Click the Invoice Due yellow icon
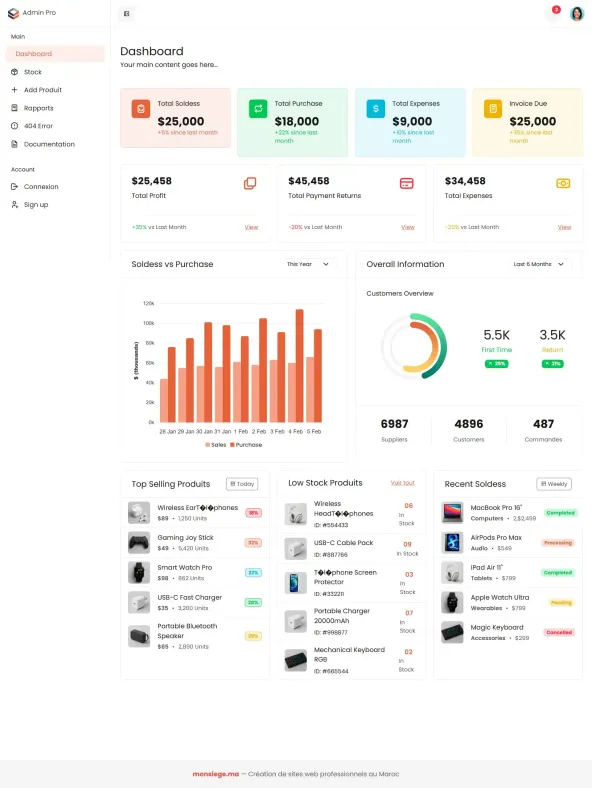The height and width of the screenshot is (788, 592). 492,109
